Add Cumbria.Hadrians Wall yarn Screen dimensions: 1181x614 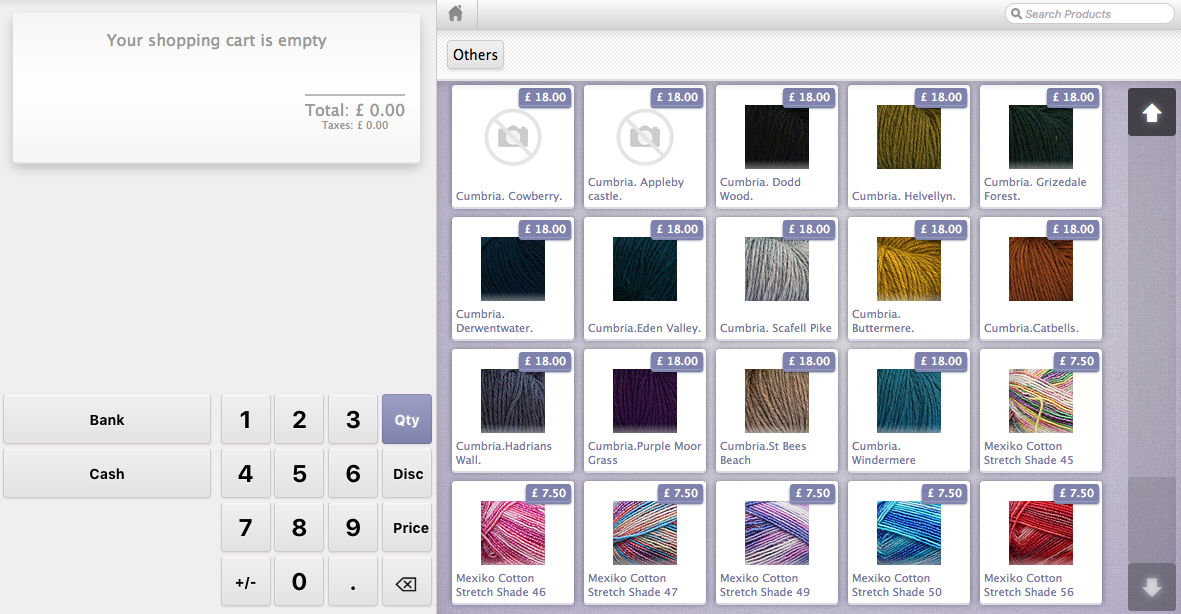513,411
